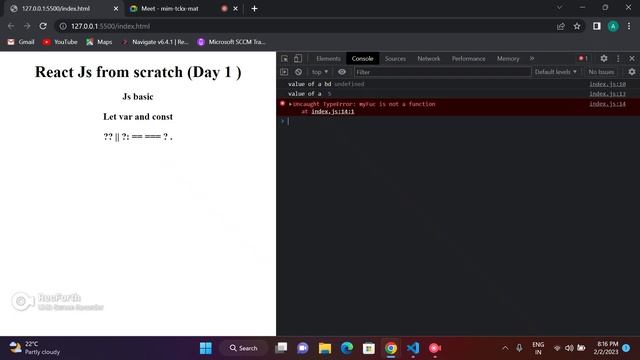Image resolution: width=640 pixels, height=360 pixels.
Task: Open the weather widget
Action: pyautogui.click(x=34, y=348)
